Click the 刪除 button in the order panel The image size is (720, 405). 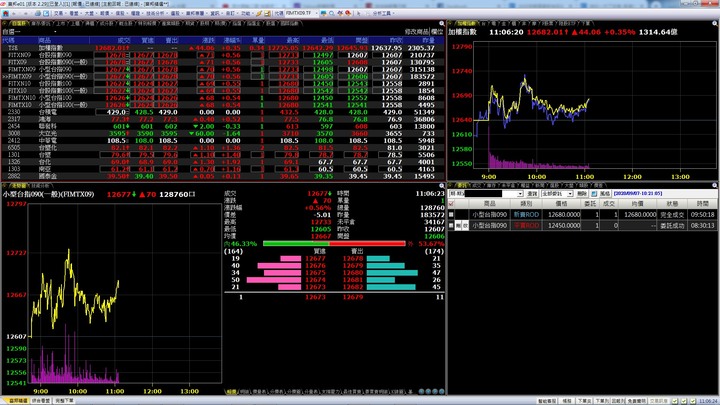582,194
